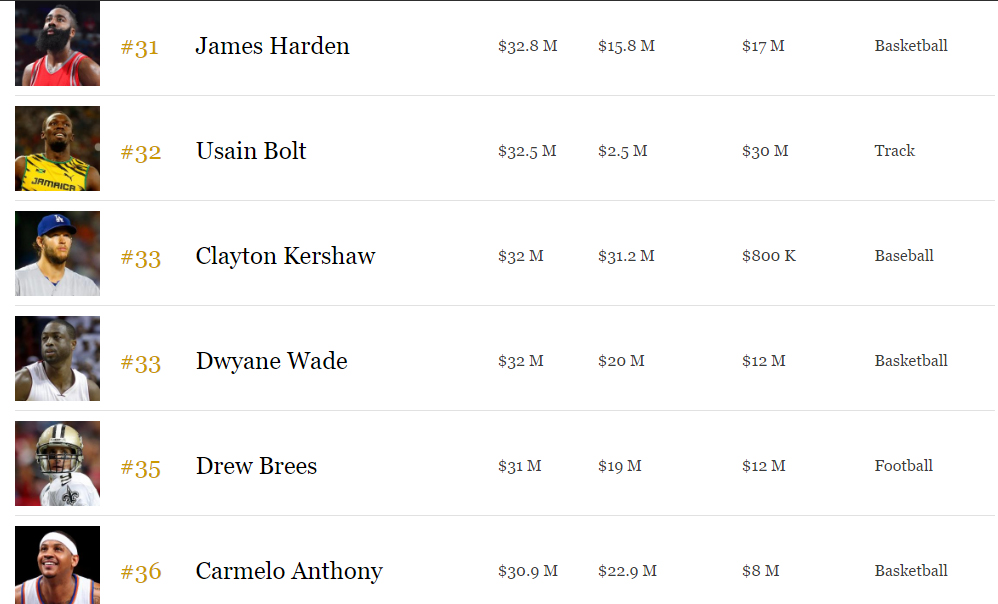Viewport: 998px width, 604px height.
Task: Click James Harden's photo thumbnail
Action: pos(57,44)
